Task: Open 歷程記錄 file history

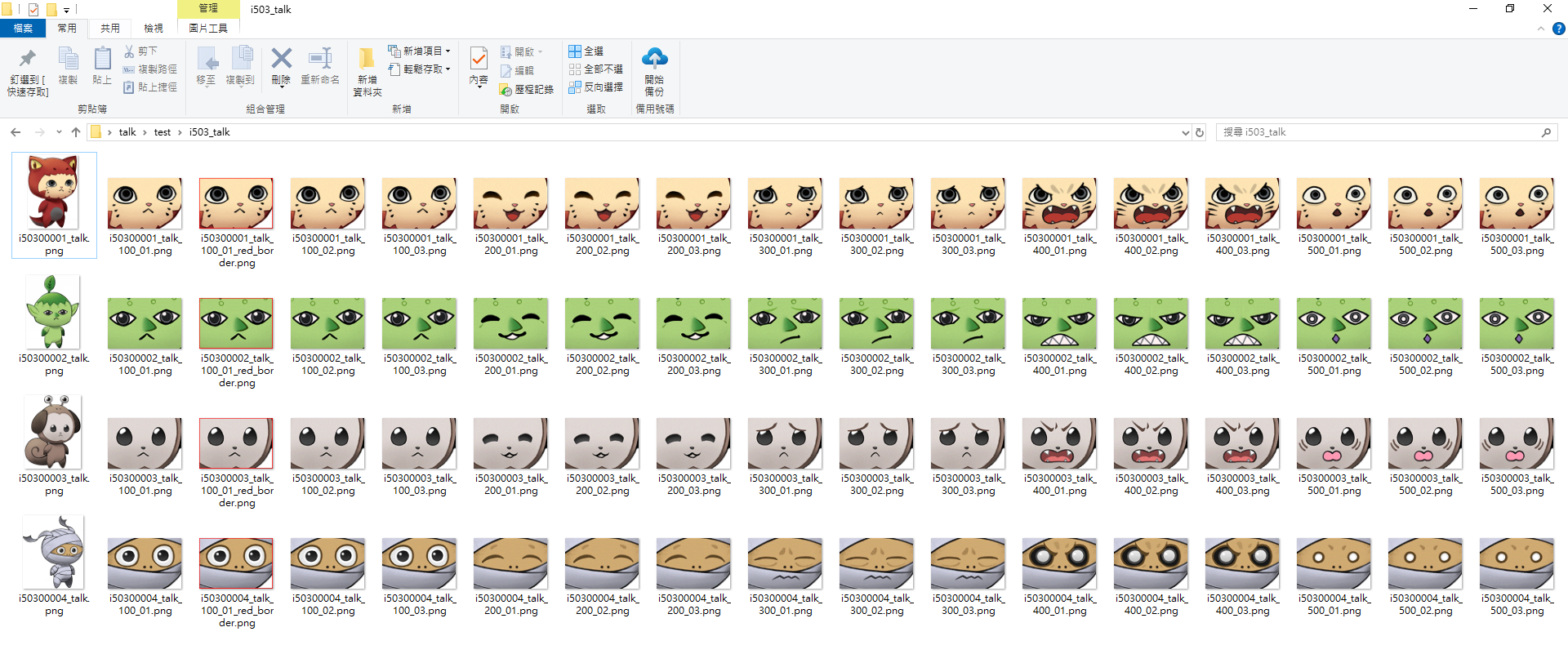Action: (x=527, y=90)
